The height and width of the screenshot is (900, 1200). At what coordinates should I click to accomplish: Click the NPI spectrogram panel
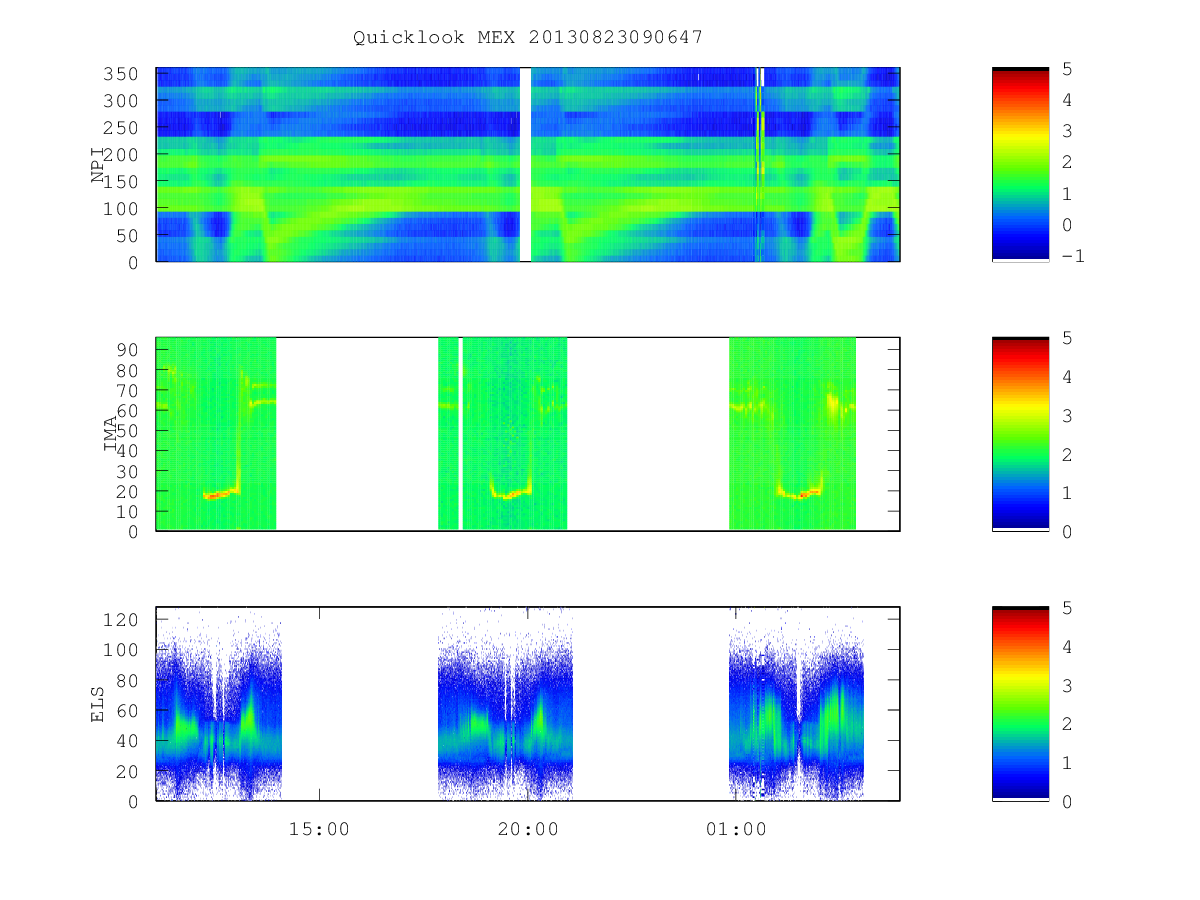(x=528, y=165)
